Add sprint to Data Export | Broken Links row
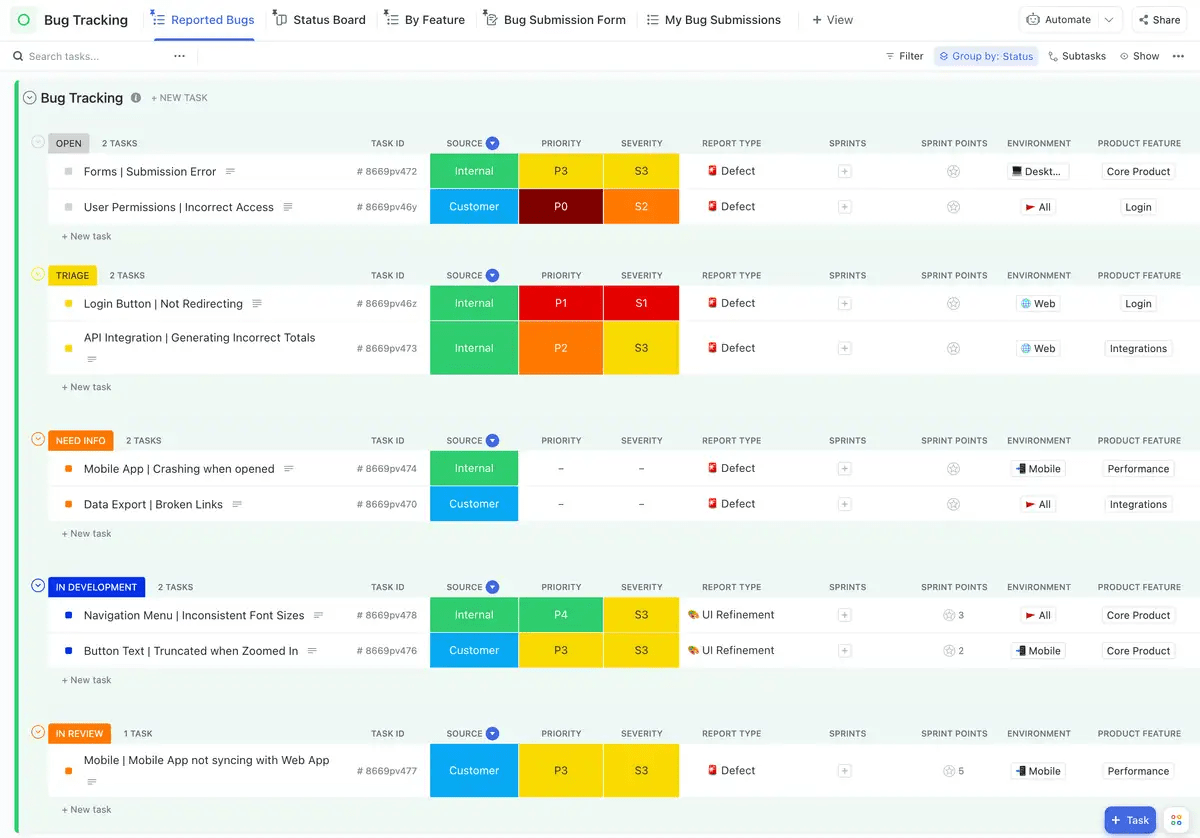The image size is (1200, 838). [x=845, y=505]
